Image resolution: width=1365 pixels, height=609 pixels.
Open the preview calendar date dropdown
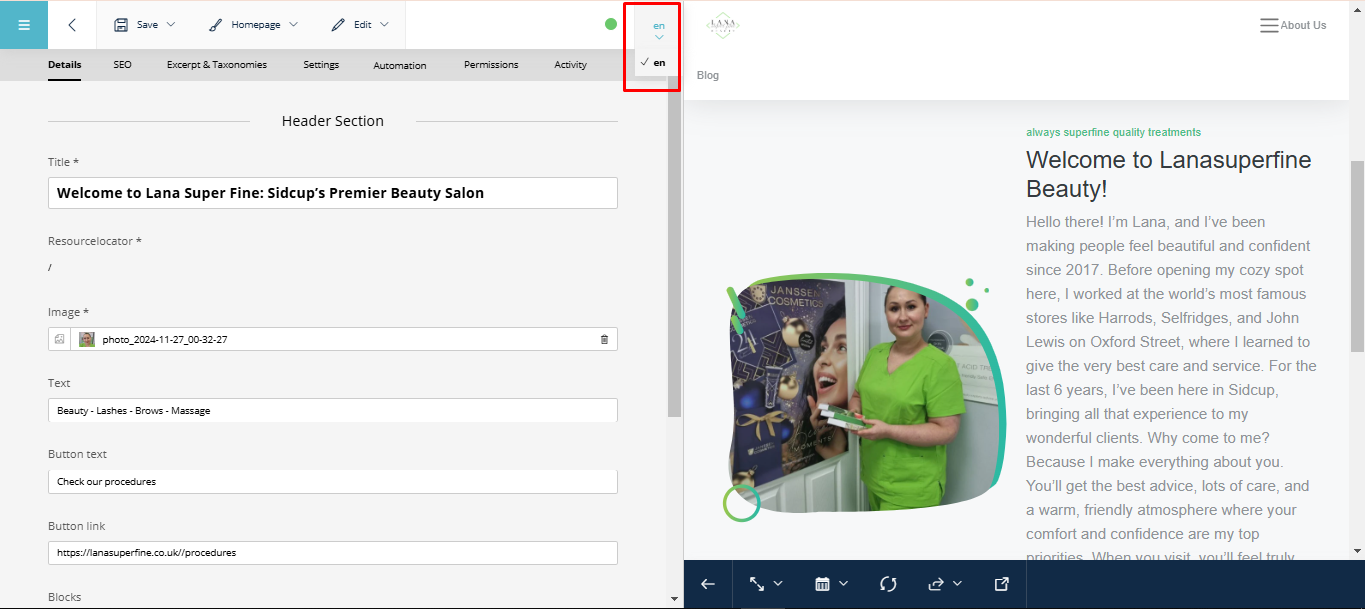[831, 584]
